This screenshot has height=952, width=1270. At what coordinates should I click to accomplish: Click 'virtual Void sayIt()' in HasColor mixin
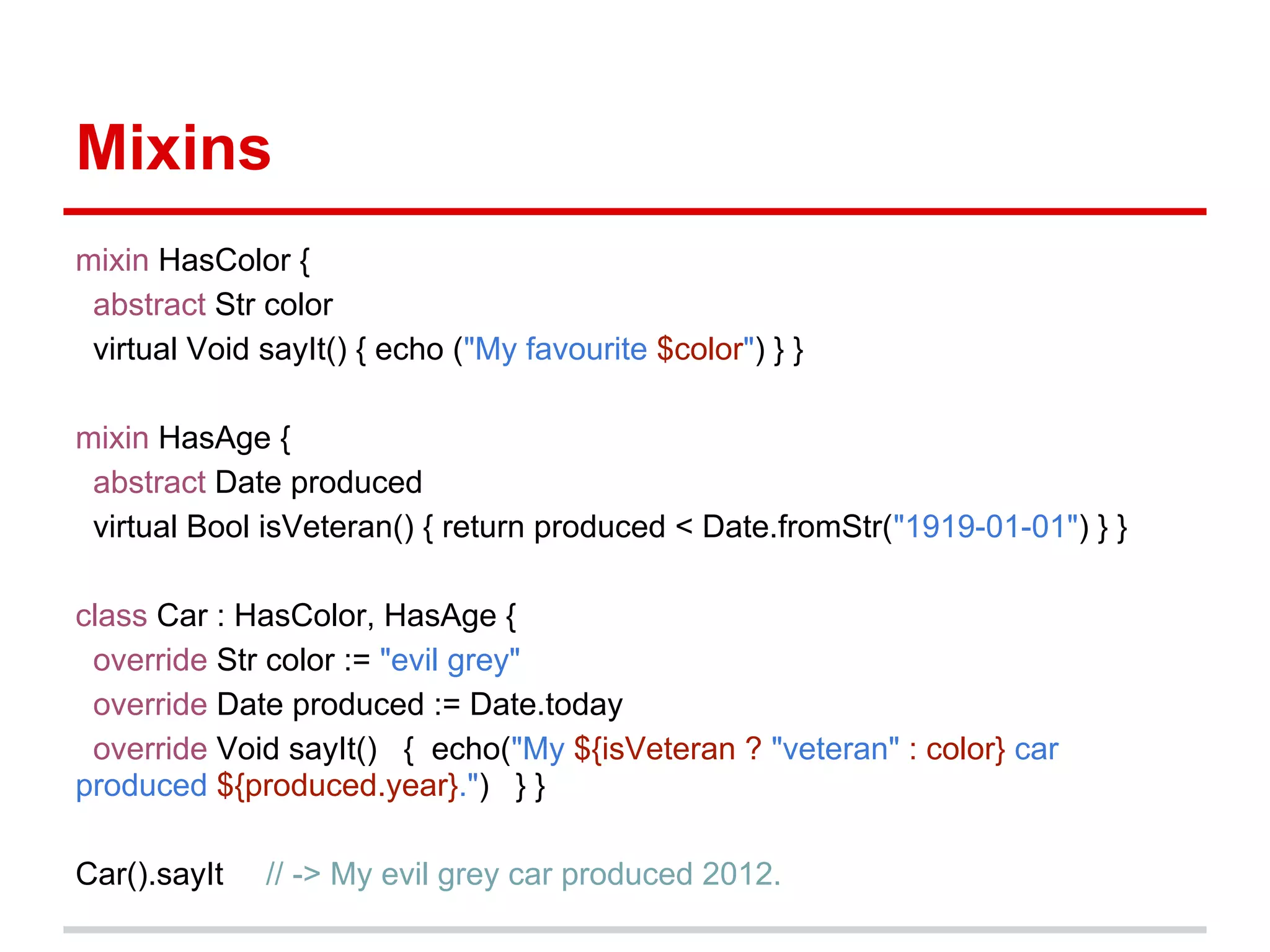[220, 350]
